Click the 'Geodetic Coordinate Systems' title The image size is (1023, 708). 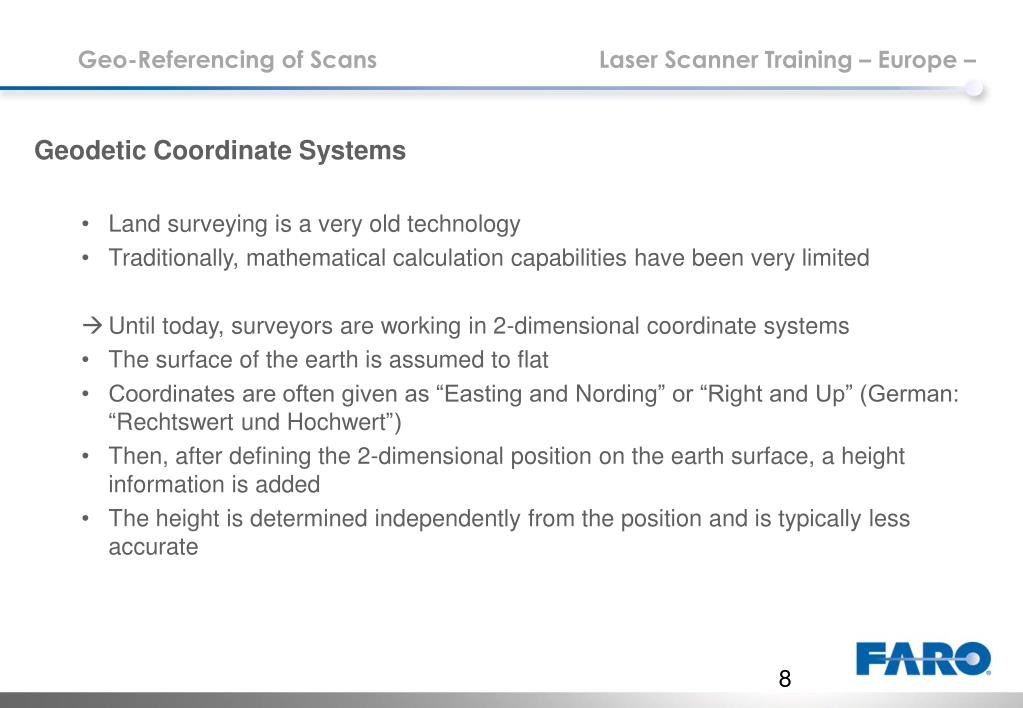(220, 151)
